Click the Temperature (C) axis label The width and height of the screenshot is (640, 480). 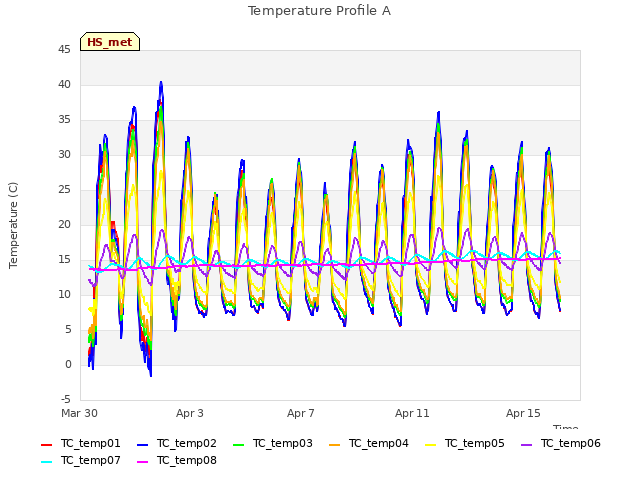(13, 225)
